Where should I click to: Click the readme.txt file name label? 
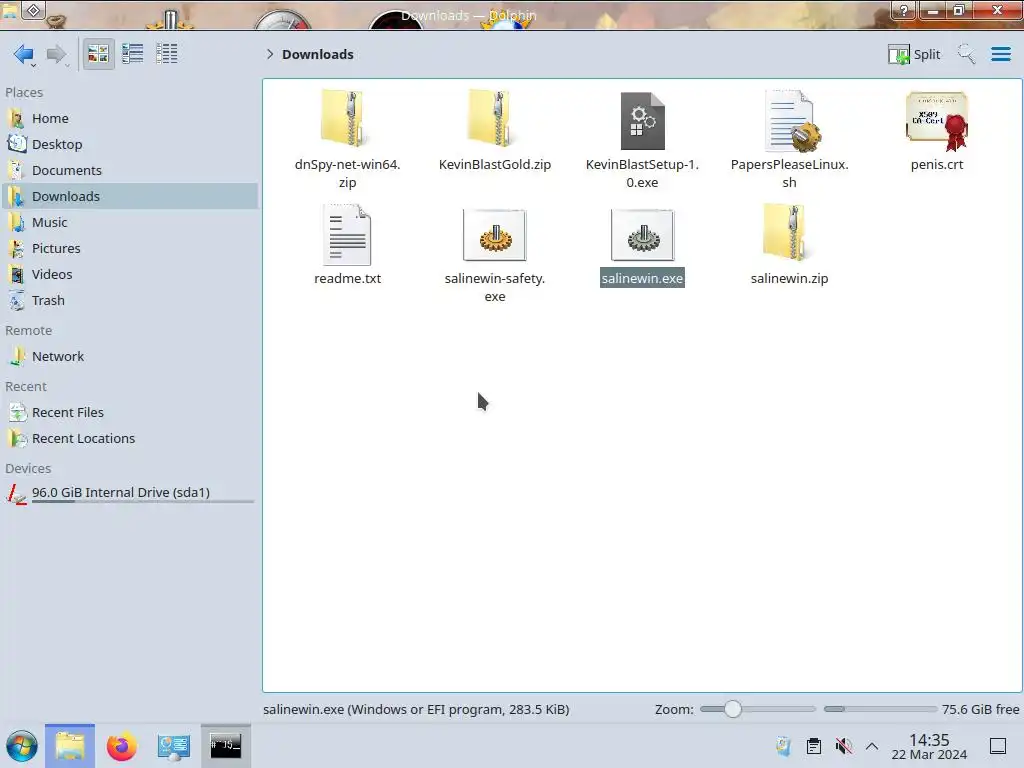347,278
